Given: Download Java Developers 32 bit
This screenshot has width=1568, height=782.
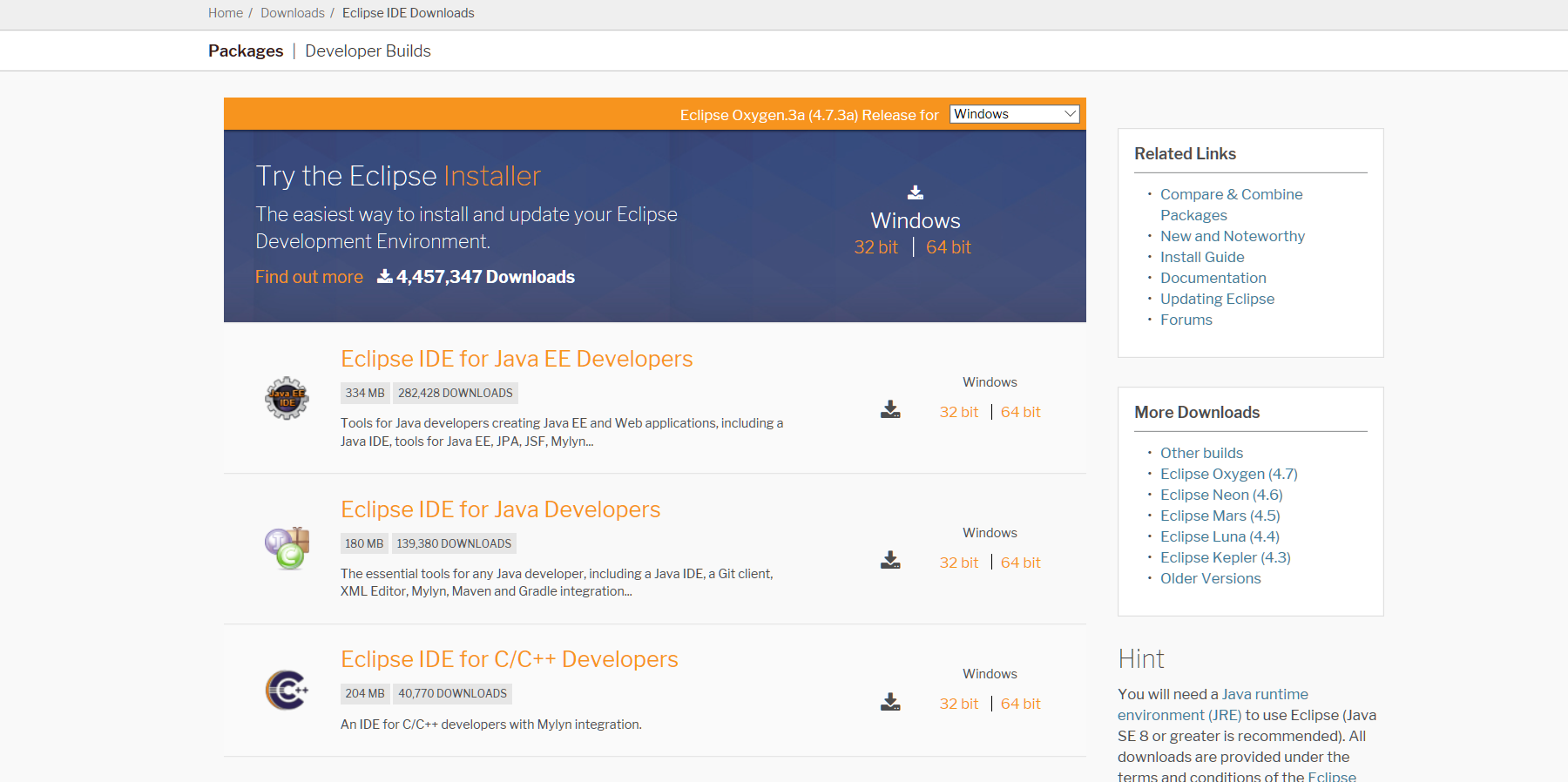Looking at the screenshot, I should point(958,563).
